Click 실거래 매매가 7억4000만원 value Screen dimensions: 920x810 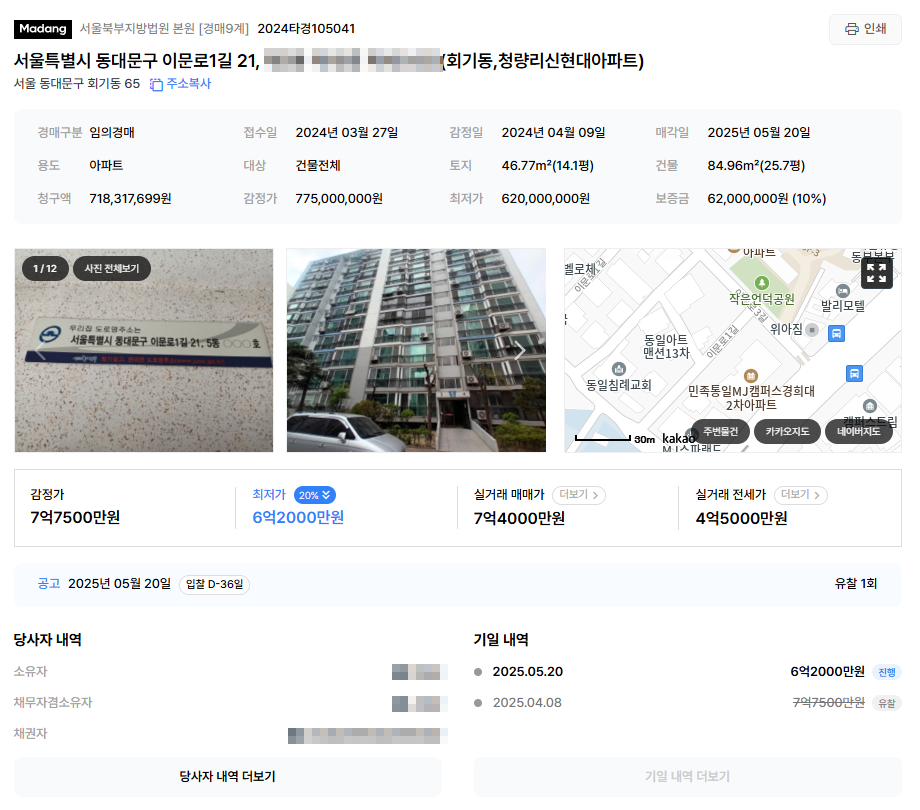click(519, 518)
